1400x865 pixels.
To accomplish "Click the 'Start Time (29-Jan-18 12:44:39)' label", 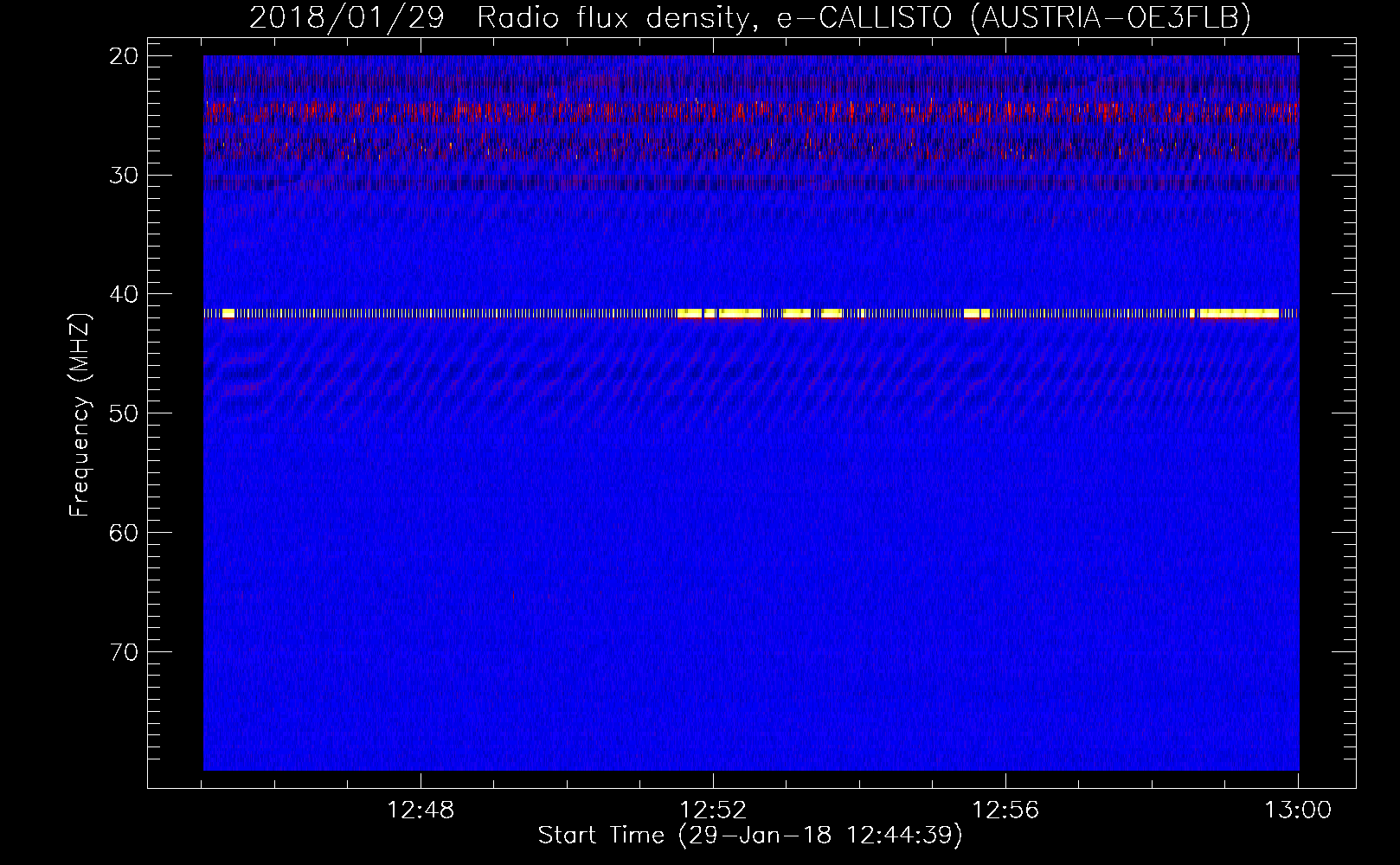I will (750, 836).
